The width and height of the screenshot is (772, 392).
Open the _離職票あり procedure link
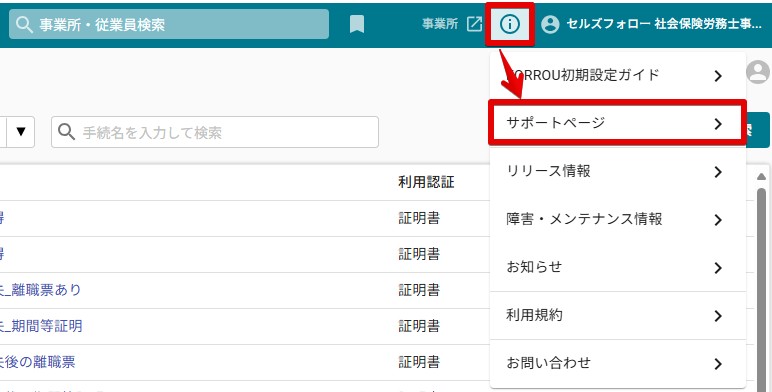(40, 290)
